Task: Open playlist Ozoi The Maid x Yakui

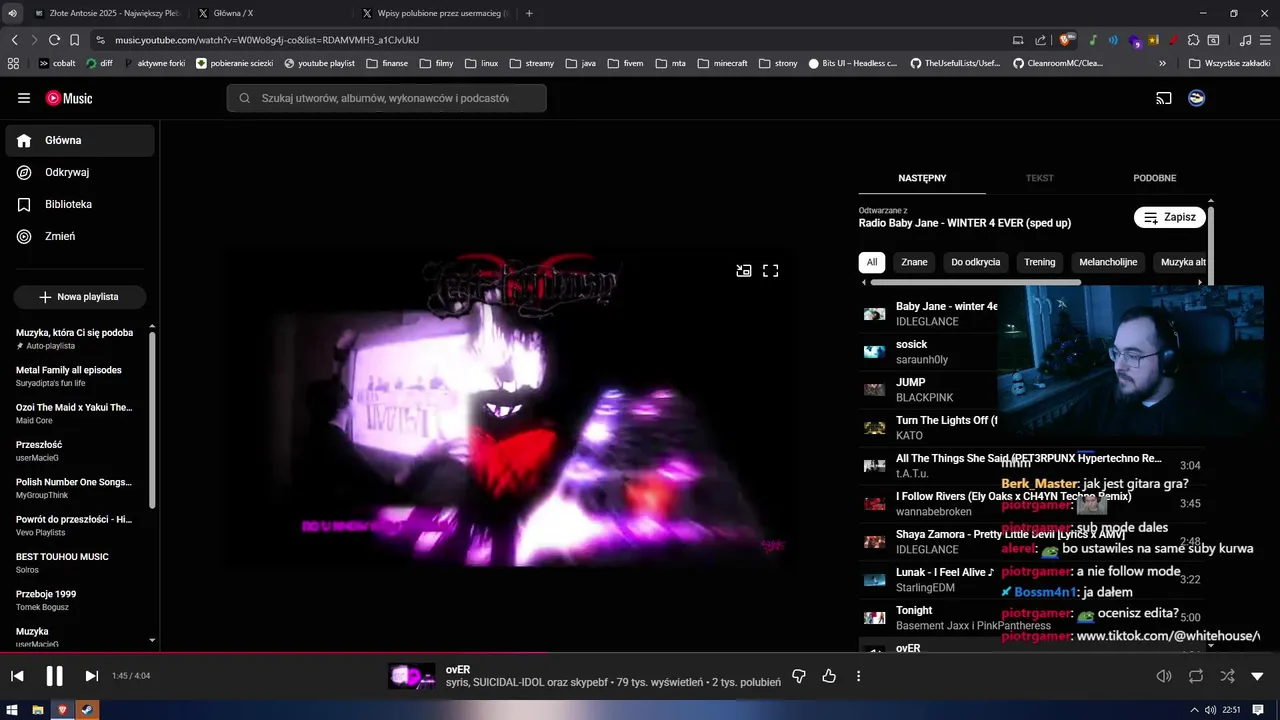Action: pos(75,414)
